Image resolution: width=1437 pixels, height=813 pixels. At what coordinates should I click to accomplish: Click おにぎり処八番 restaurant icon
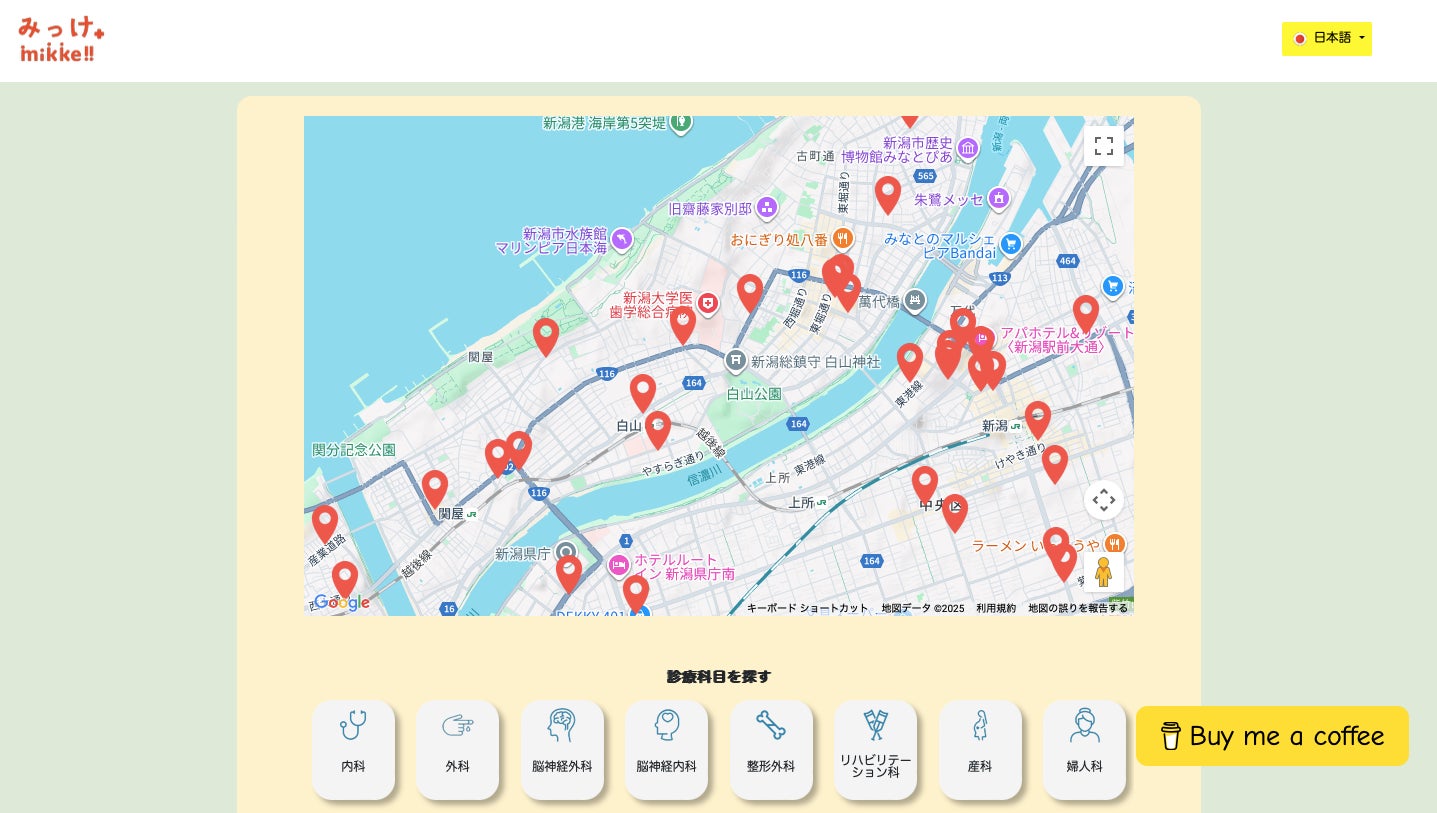[843, 238]
